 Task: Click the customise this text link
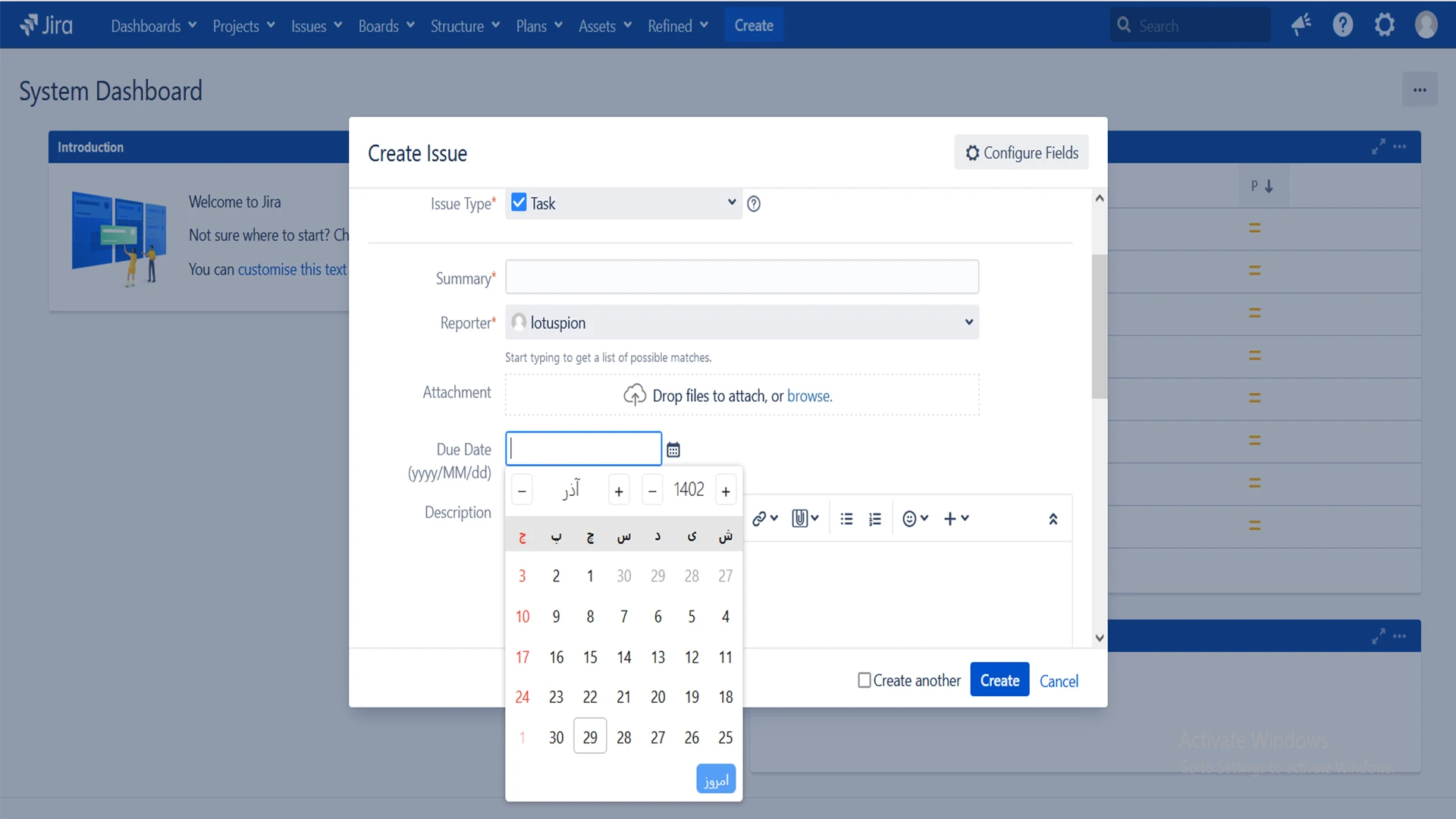click(x=292, y=269)
